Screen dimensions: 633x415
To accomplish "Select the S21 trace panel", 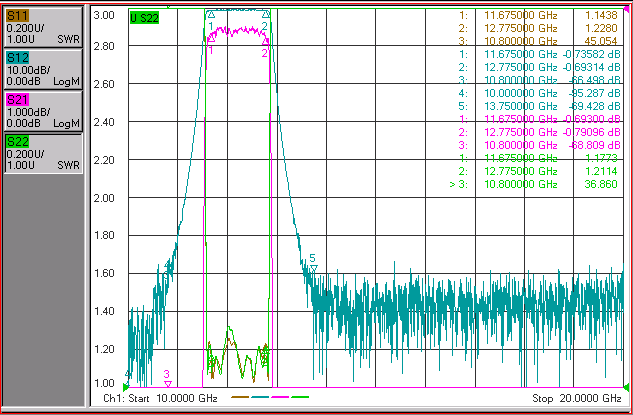I will 43,111.
